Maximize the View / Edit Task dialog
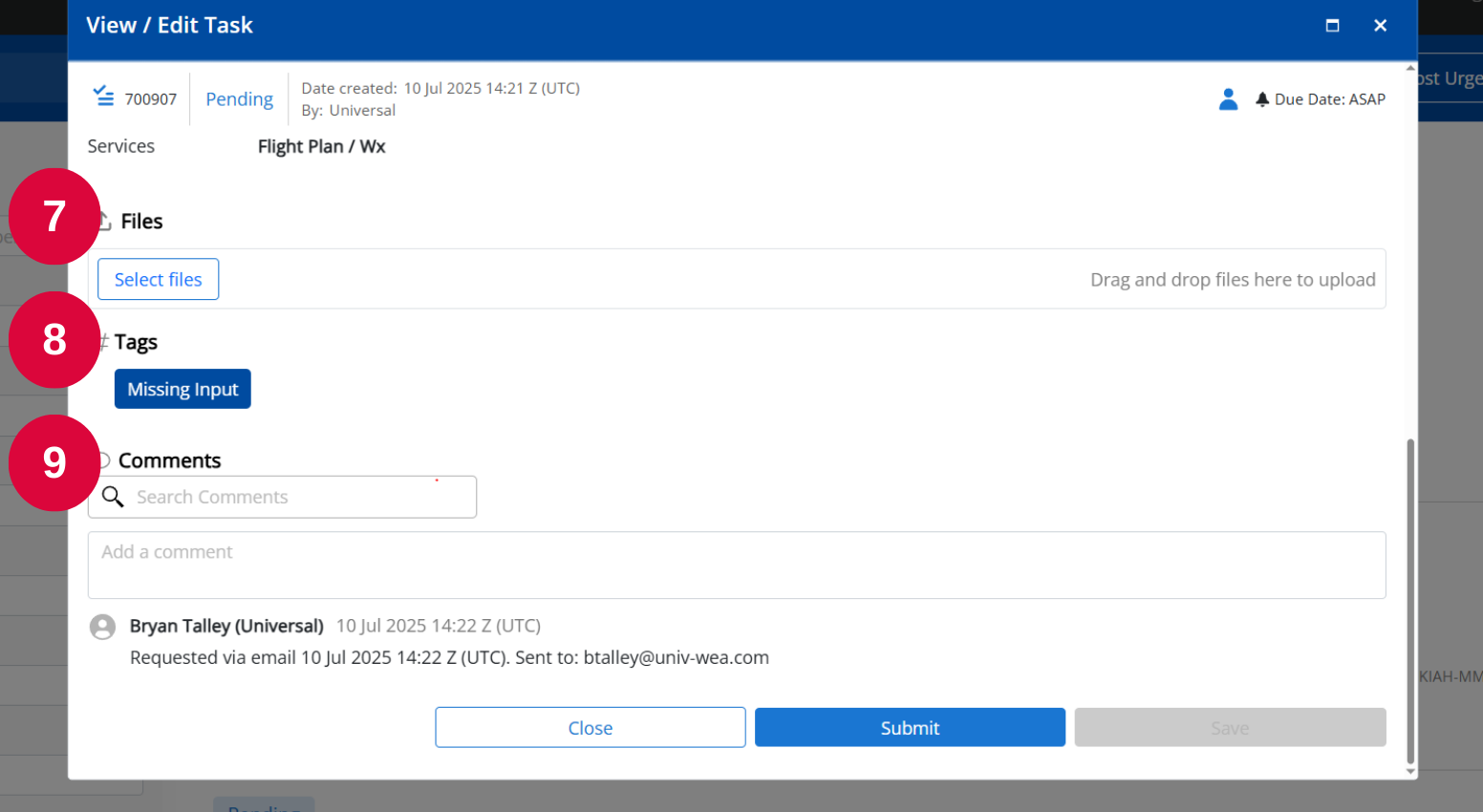 click(x=1332, y=26)
